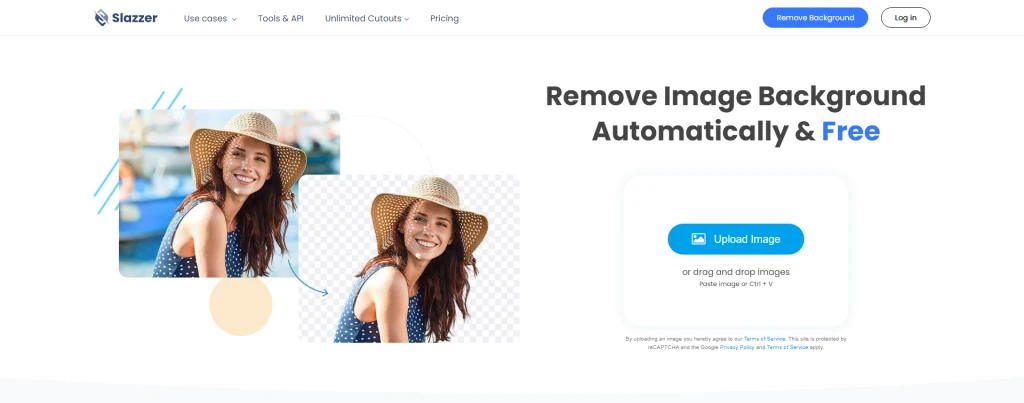
Task: Click the drag and drop images area
Action: [735, 251]
